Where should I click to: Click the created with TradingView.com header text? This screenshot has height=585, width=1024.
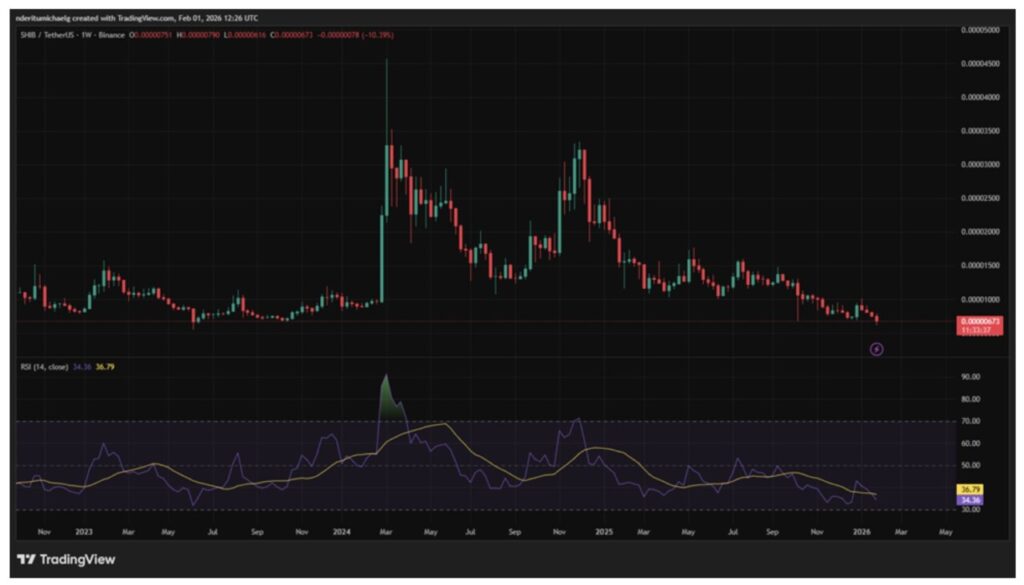[x=138, y=15]
